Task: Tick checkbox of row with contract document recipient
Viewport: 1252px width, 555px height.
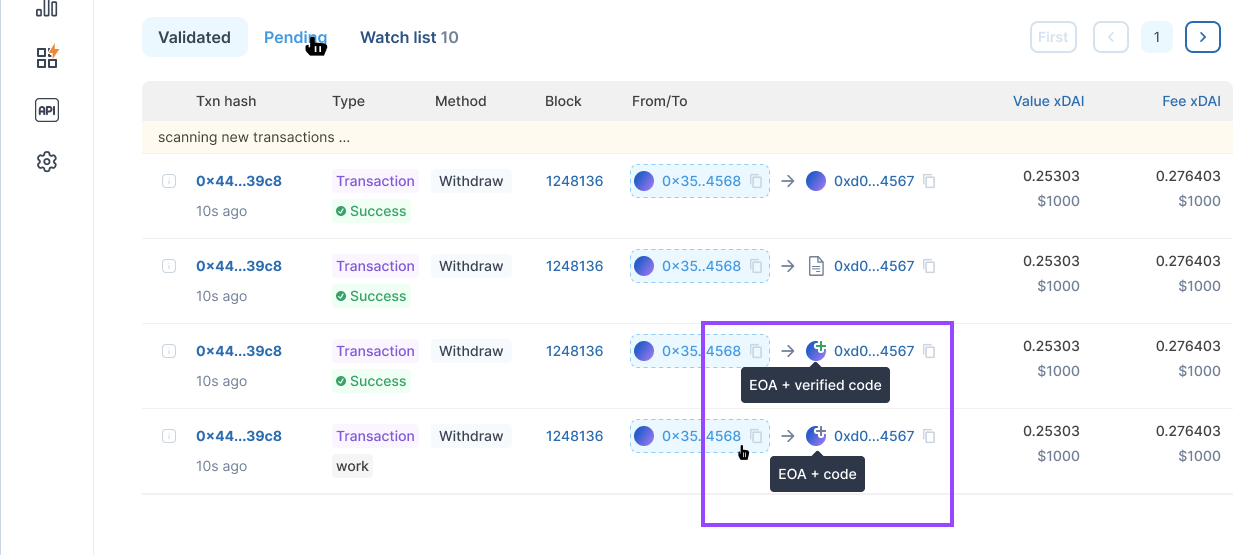Action: pos(169,266)
